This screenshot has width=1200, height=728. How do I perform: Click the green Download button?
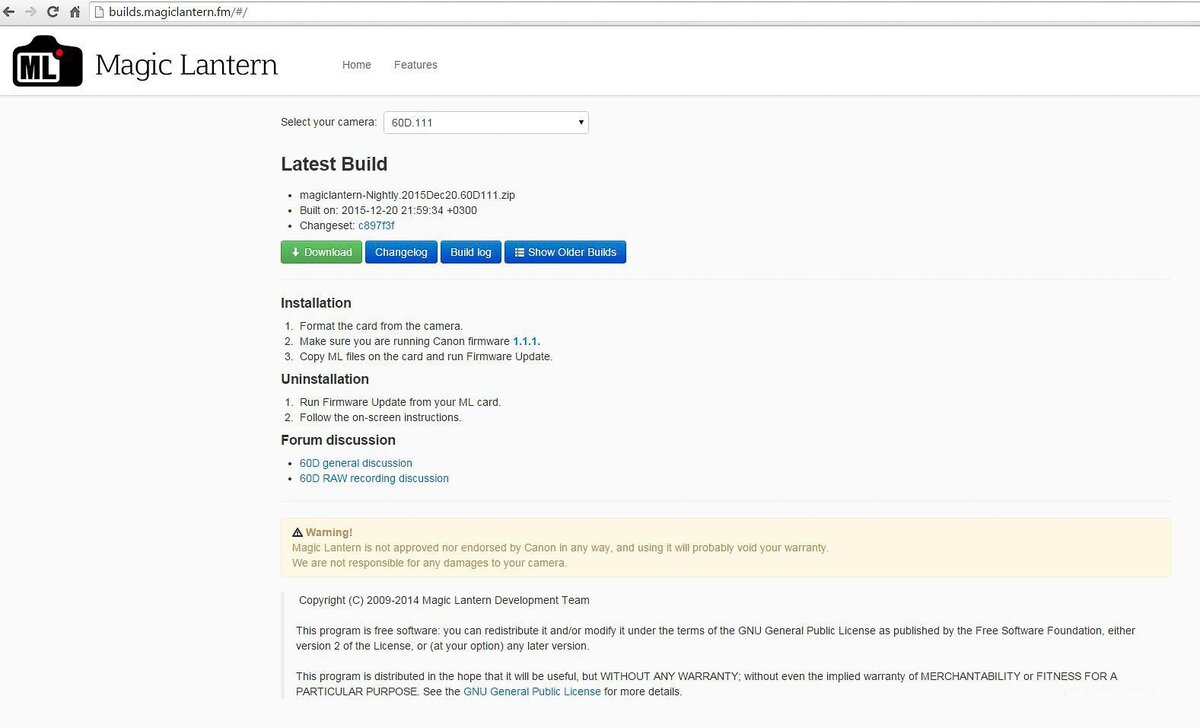click(x=321, y=252)
